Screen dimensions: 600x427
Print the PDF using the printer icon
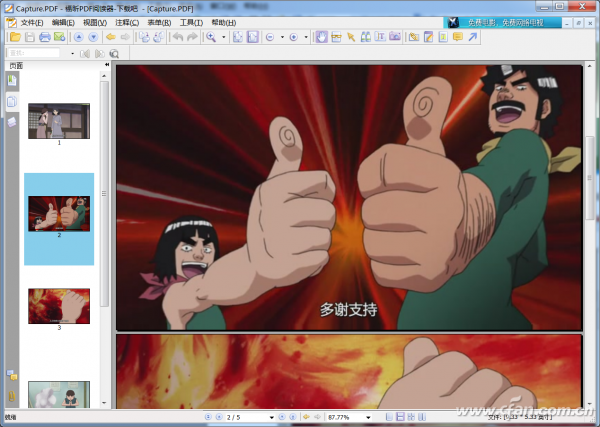point(45,37)
